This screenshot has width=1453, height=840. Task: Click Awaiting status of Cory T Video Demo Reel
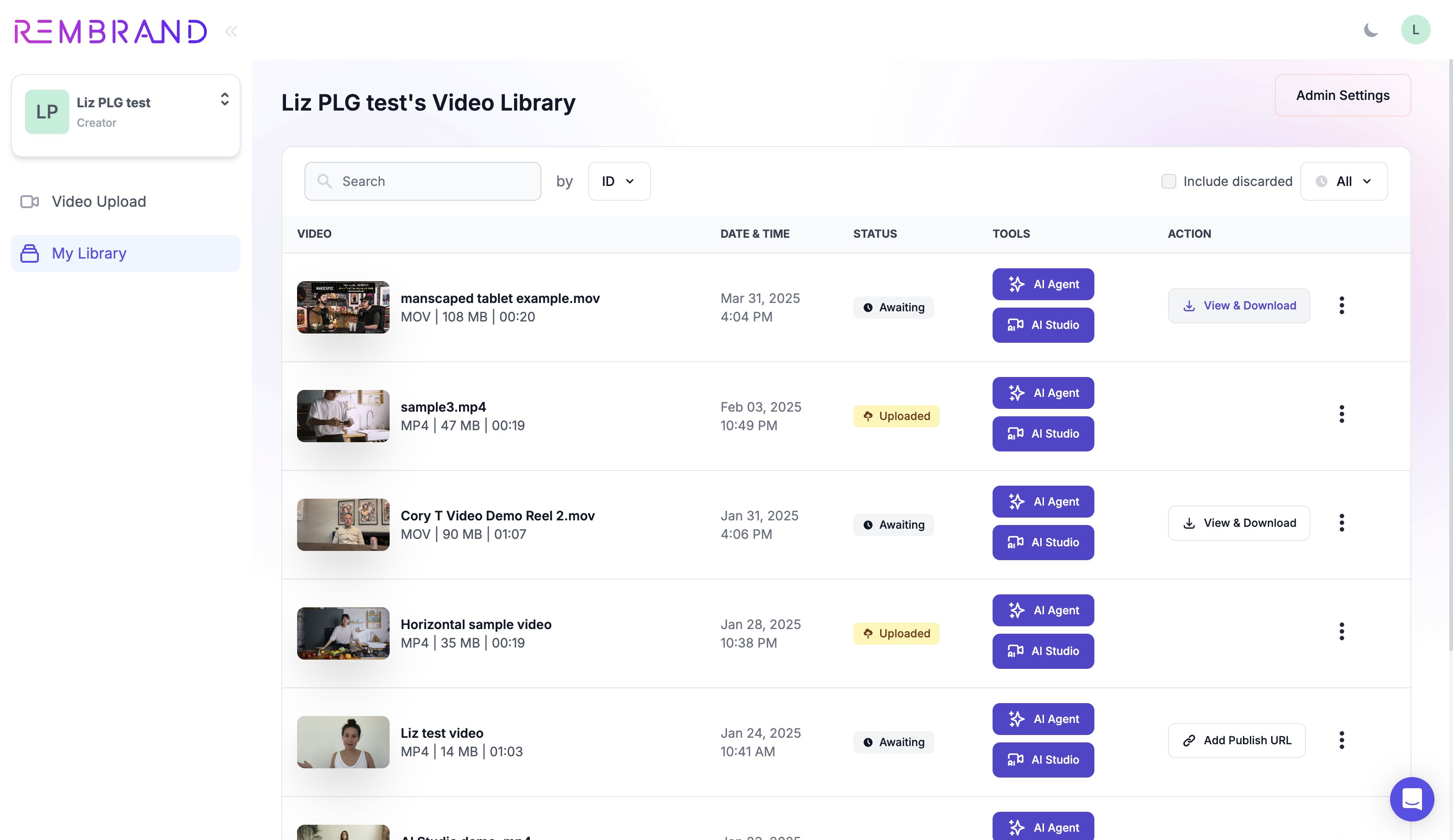[x=893, y=525]
